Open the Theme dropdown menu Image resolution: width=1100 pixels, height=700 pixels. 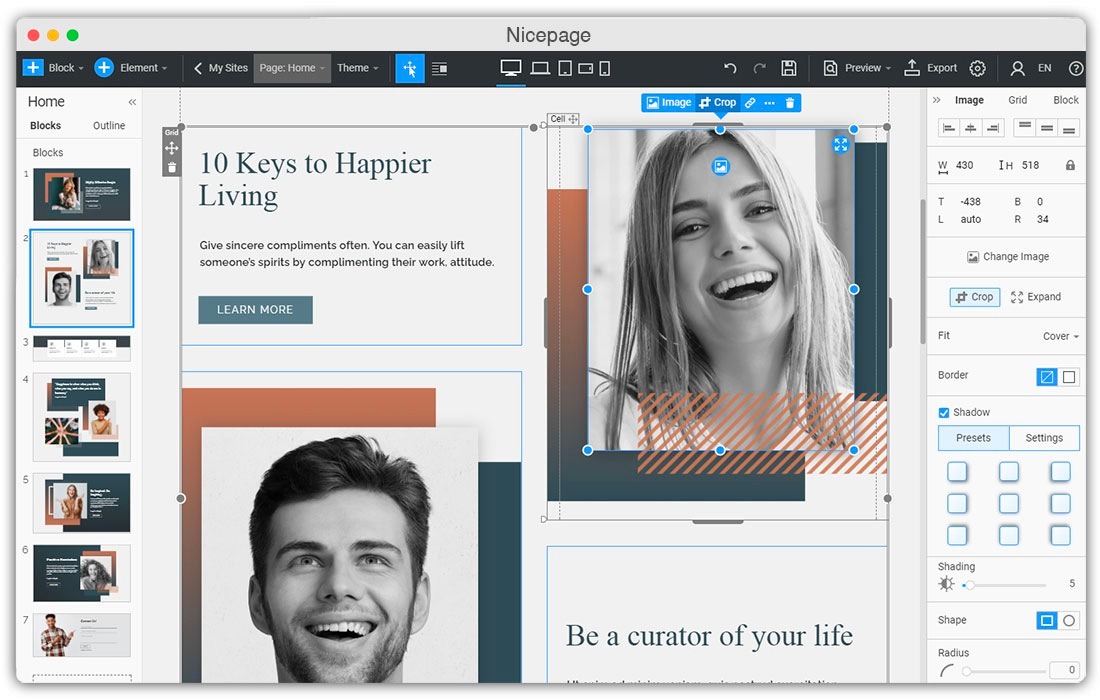357,68
